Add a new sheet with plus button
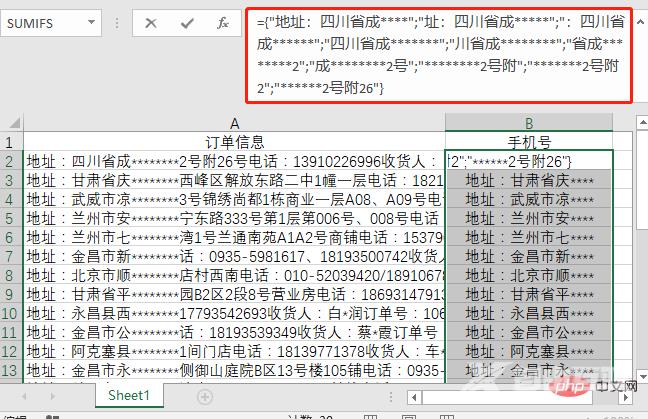 click(205, 397)
